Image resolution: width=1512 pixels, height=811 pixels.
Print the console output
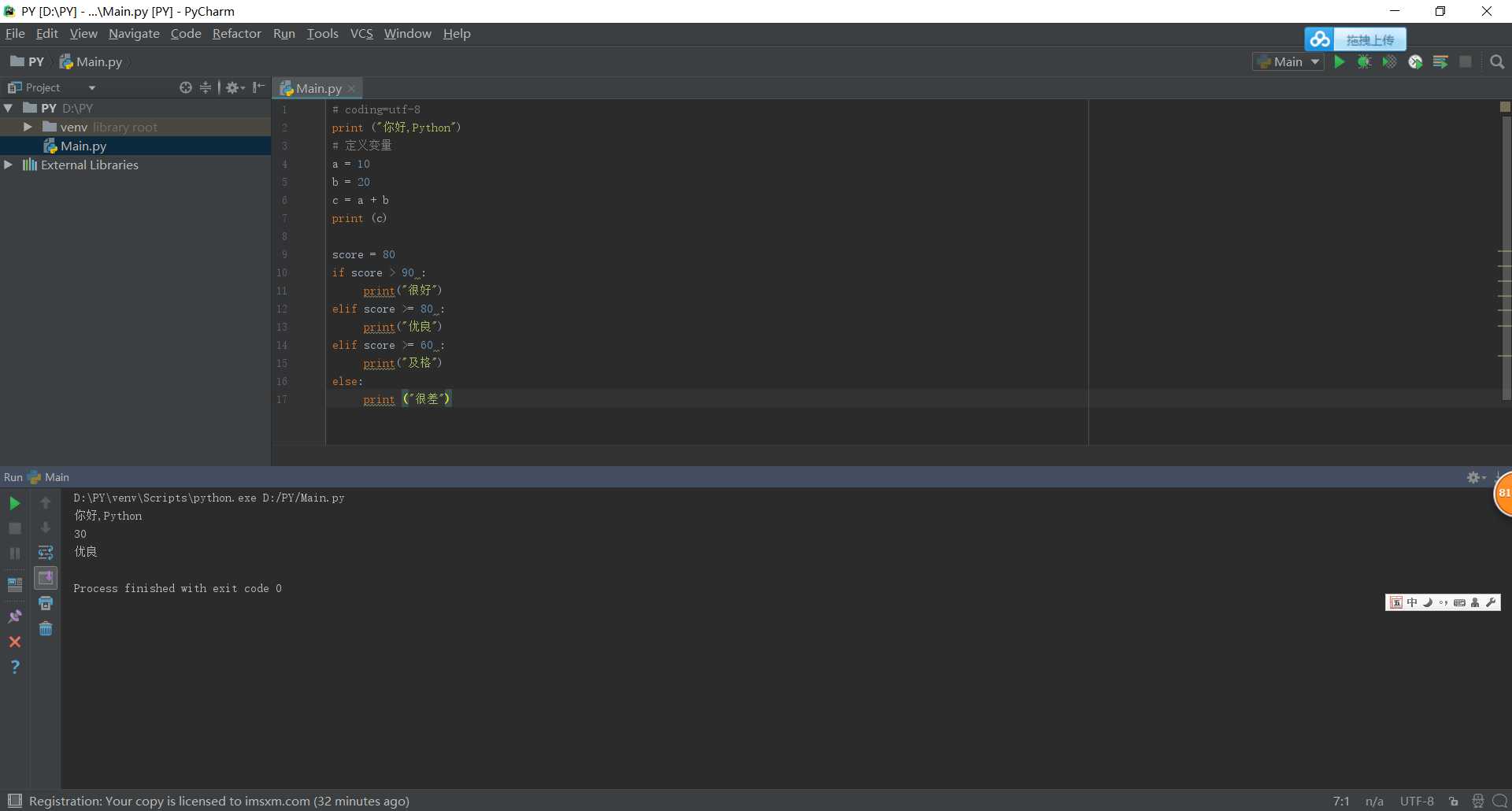click(x=46, y=604)
